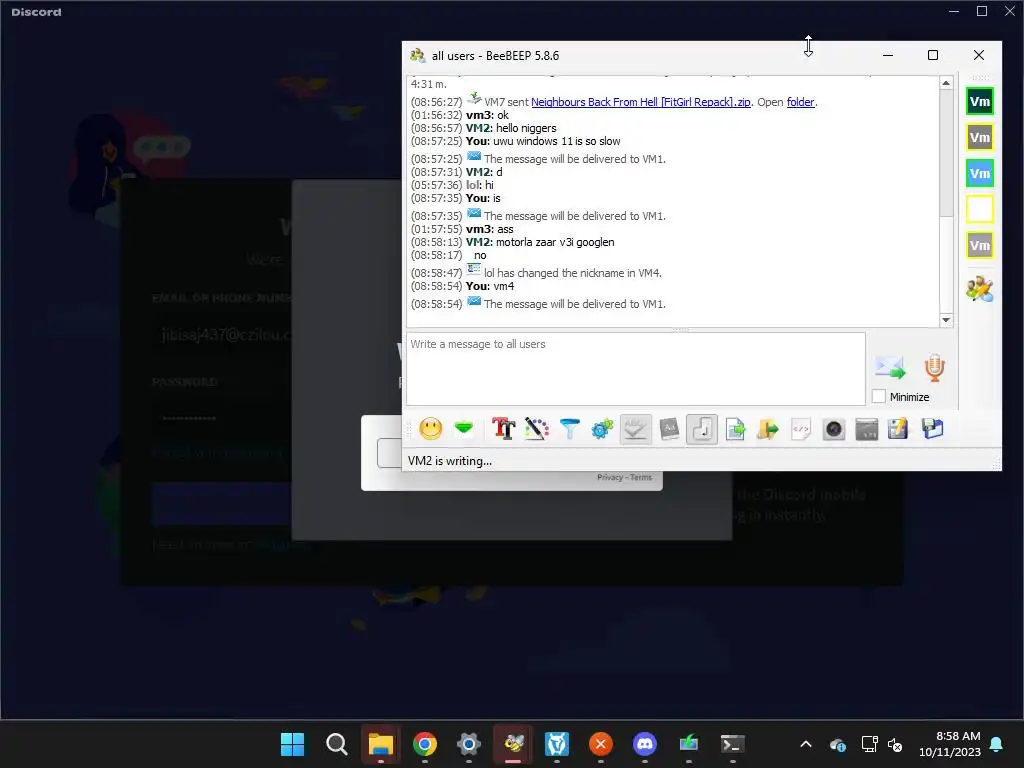Toggle the Aa dictionary word completion icon
Viewport: 1024px width, 768px height.
(669, 429)
